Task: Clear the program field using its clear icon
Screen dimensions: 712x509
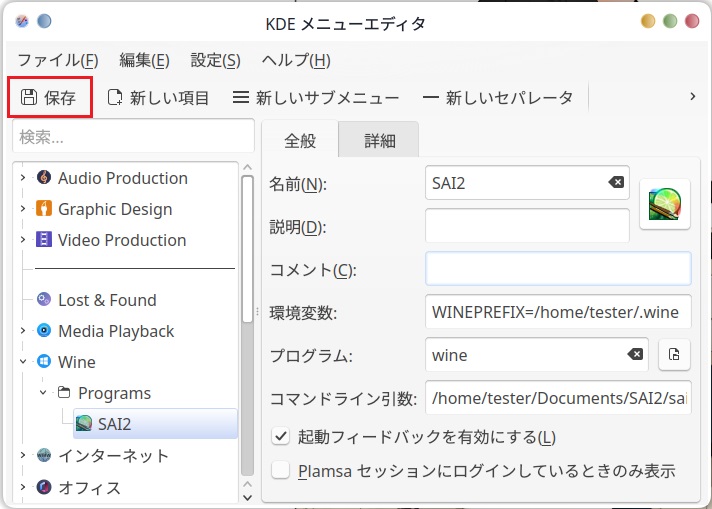Action: (635, 355)
